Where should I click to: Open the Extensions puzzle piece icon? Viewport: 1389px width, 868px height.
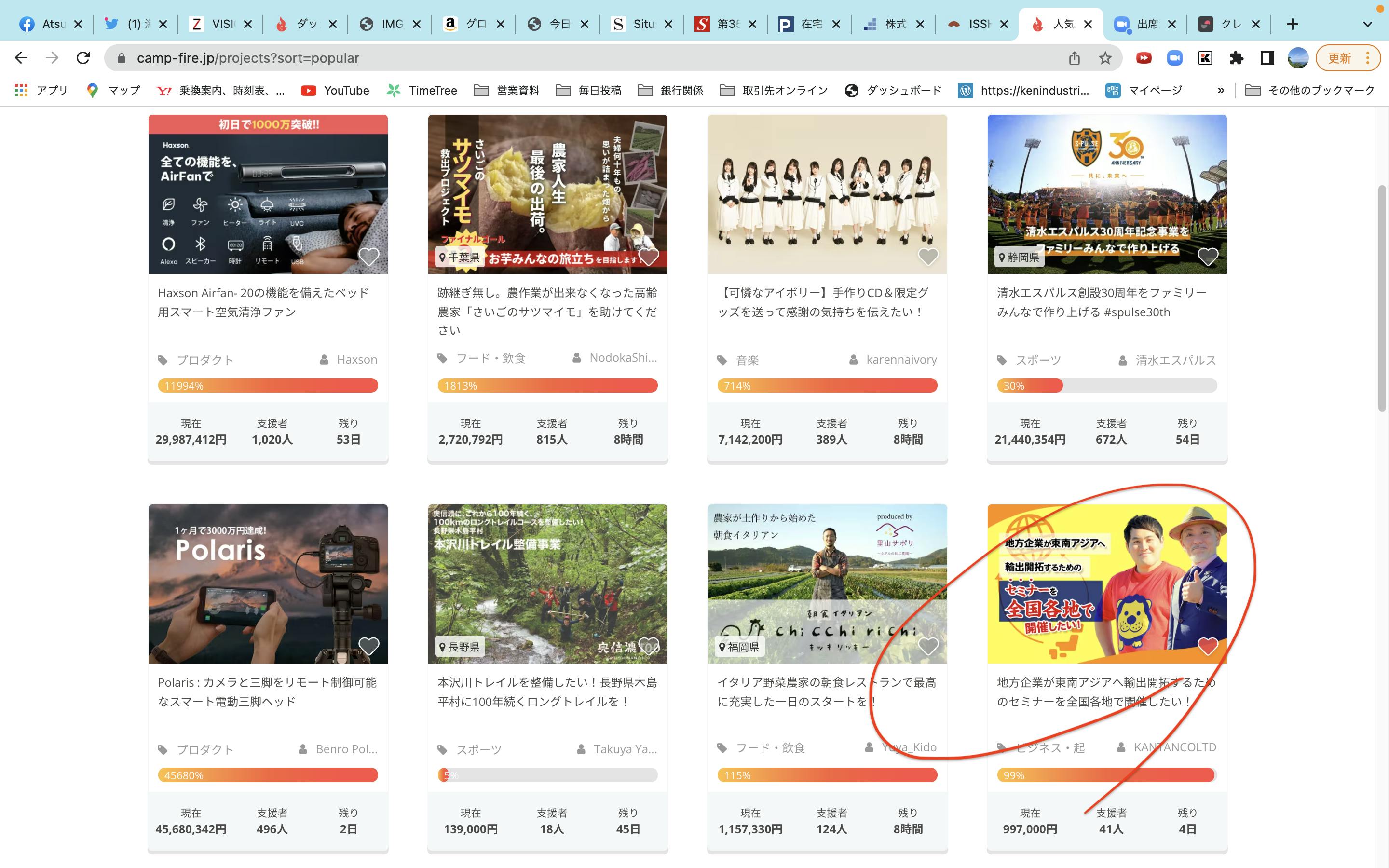(x=1236, y=58)
